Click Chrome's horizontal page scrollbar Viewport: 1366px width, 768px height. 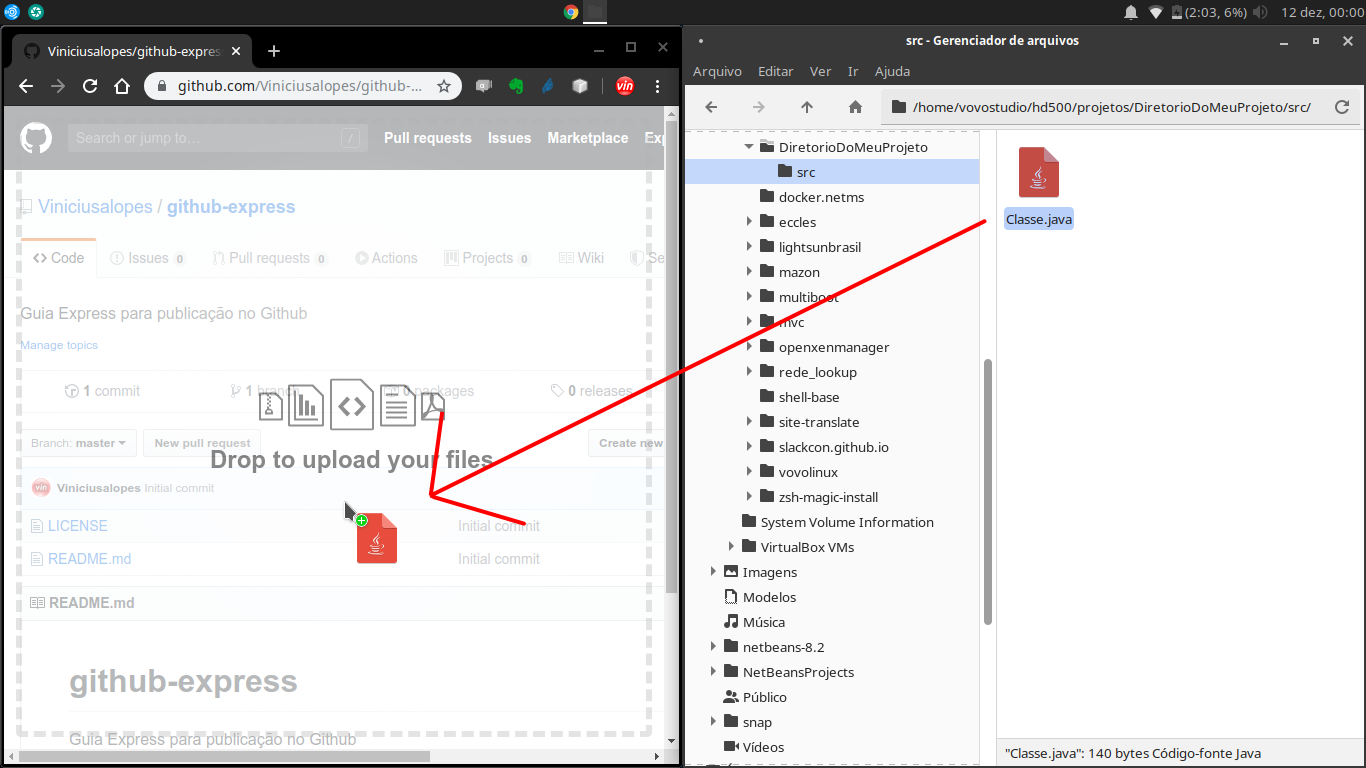click(224, 756)
